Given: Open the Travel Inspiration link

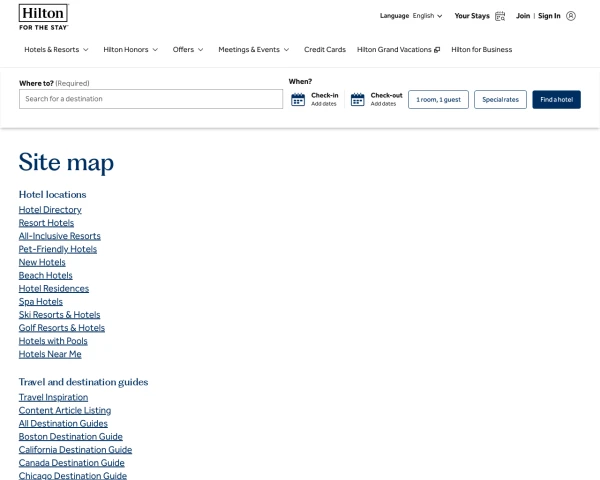Looking at the screenshot, I should coord(54,397).
